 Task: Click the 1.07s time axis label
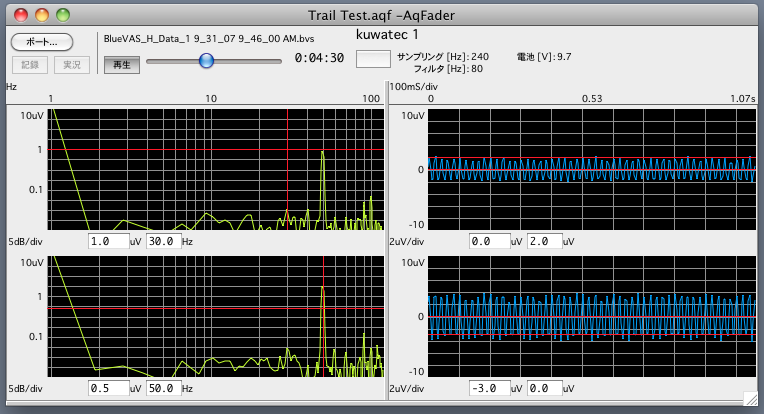(743, 98)
